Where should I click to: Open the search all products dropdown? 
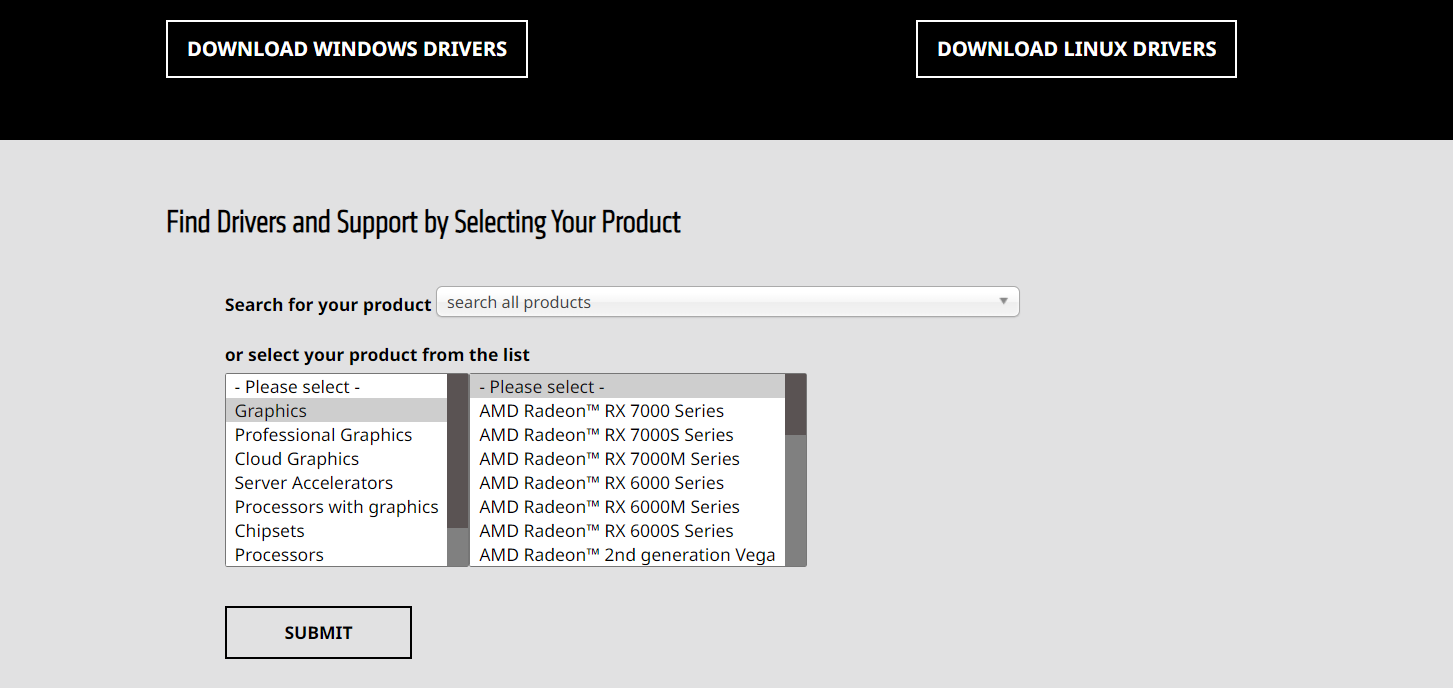pos(728,302)
